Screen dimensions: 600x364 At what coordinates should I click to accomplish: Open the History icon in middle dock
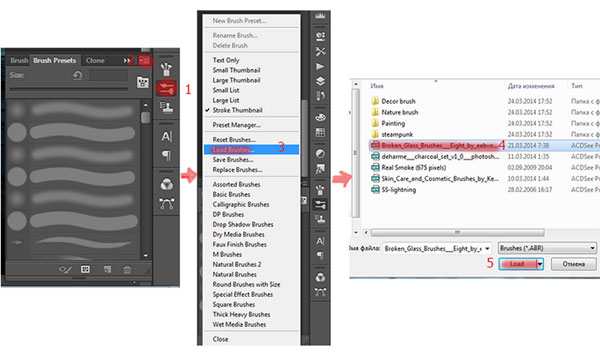(320, 96)
